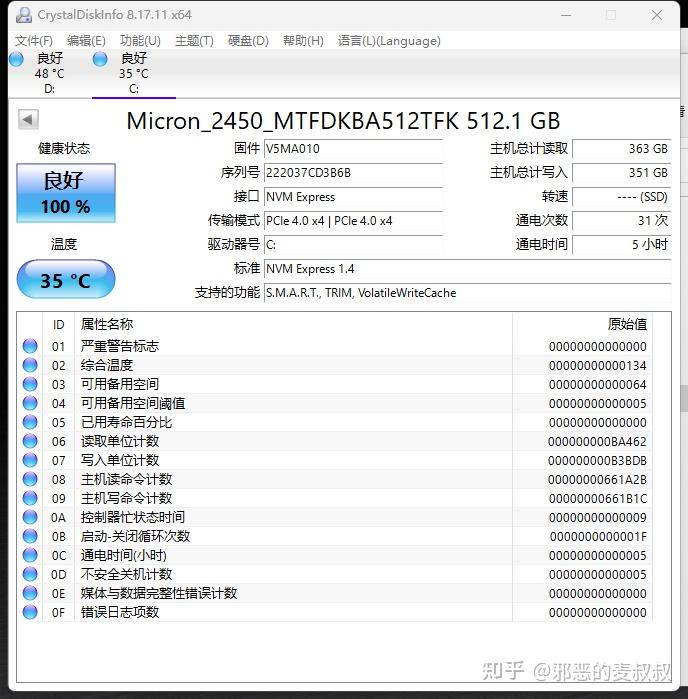This screenshot has height=699, width=688.
Task: Click the ID column header
Action: [58, 325]
